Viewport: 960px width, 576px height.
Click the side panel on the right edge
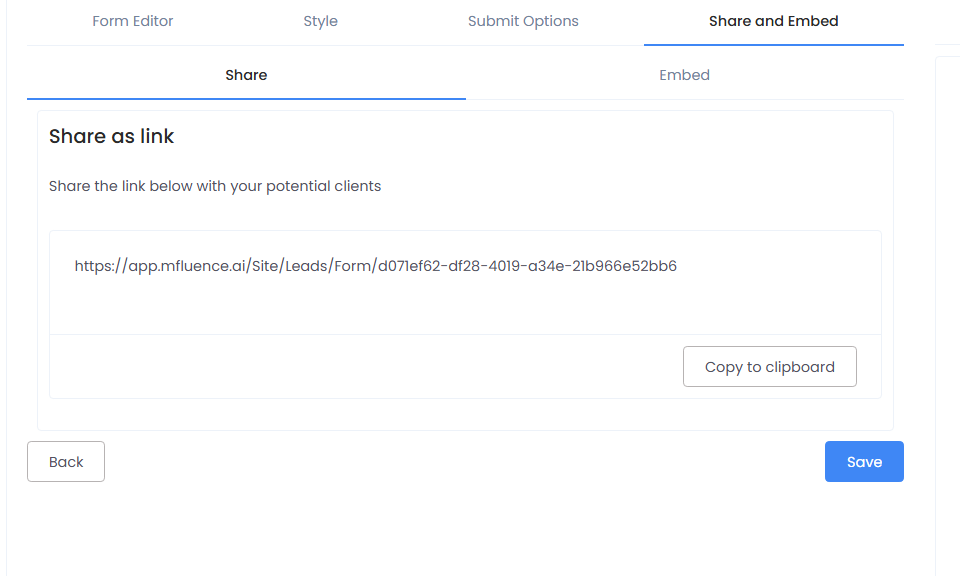click(947, 300)
